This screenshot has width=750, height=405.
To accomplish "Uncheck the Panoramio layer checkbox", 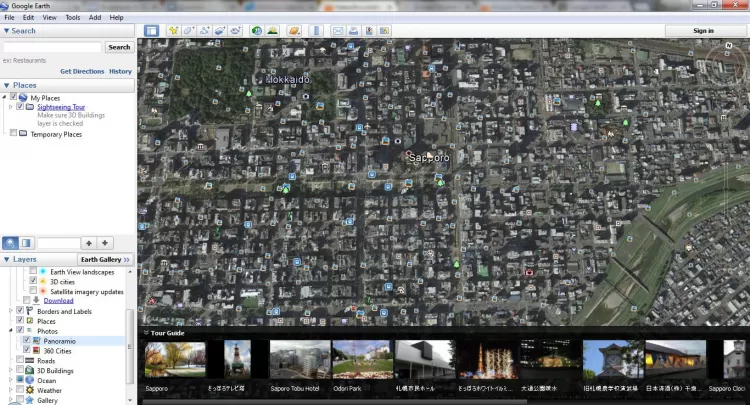I will (x=26, y=340).
